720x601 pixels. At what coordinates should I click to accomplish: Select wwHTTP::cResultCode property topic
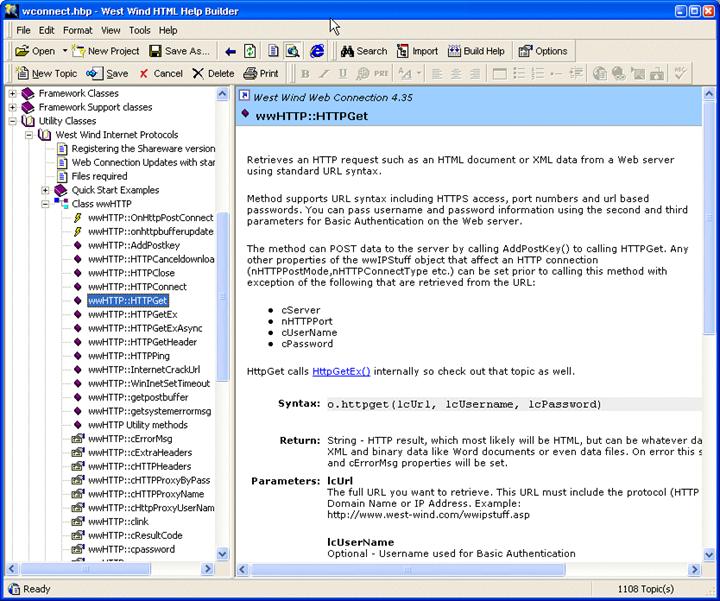[x=135, y=535]
